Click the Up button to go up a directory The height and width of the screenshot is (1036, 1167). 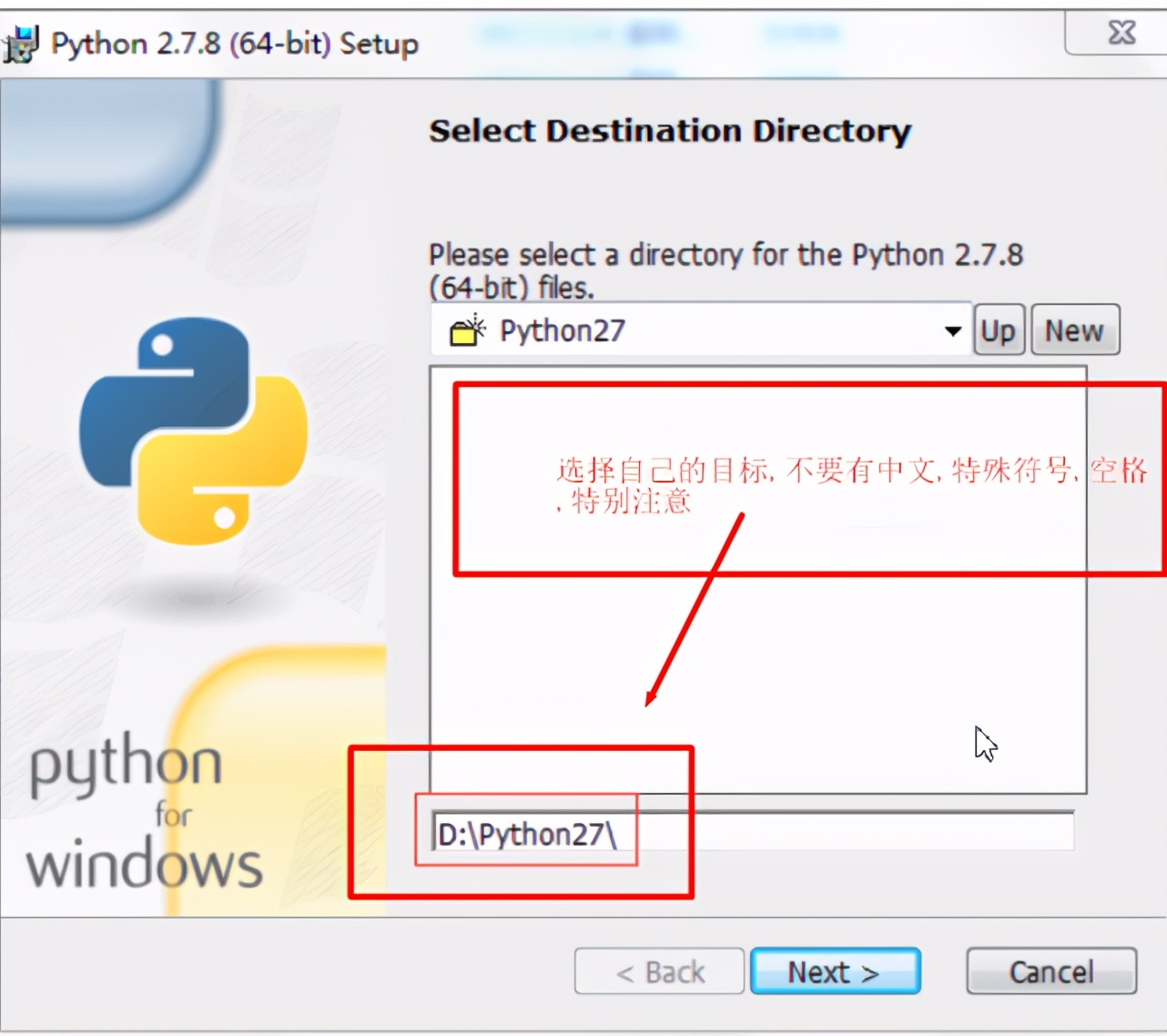[998, 330]
